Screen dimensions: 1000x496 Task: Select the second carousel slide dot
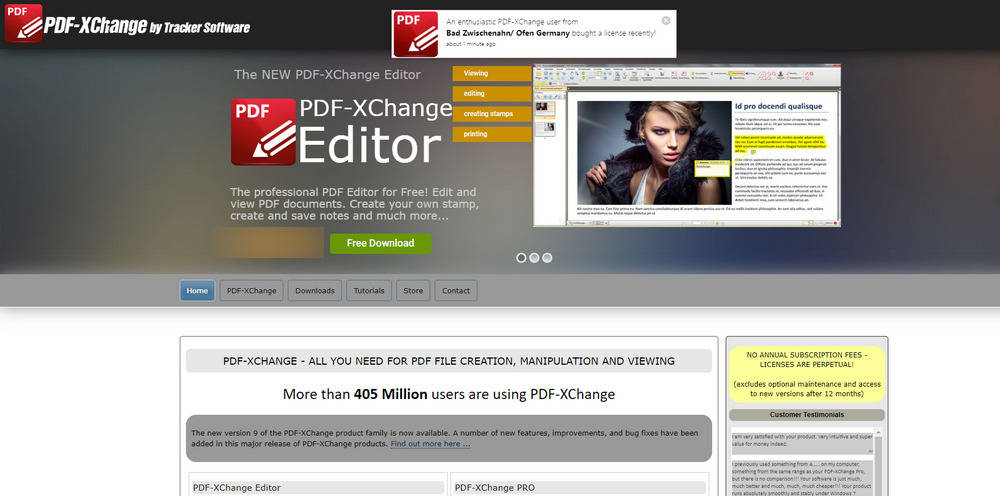pos(534,258)
